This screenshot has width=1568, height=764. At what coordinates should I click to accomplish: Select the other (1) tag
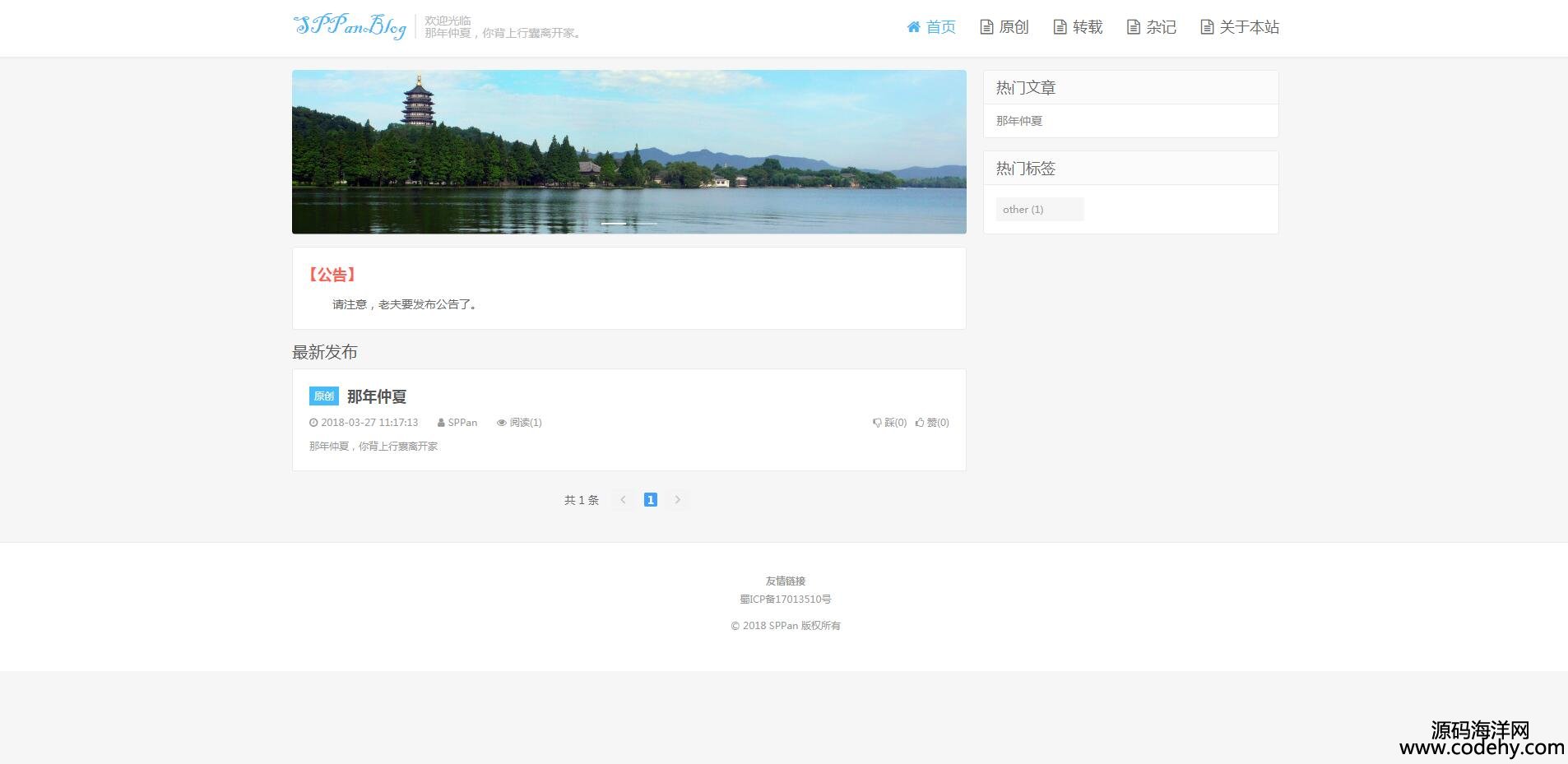(x=1040, y=210)
